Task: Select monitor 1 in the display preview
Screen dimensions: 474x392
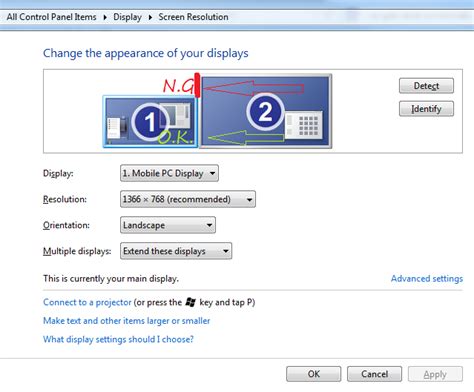Action: (x=150, y=122)
